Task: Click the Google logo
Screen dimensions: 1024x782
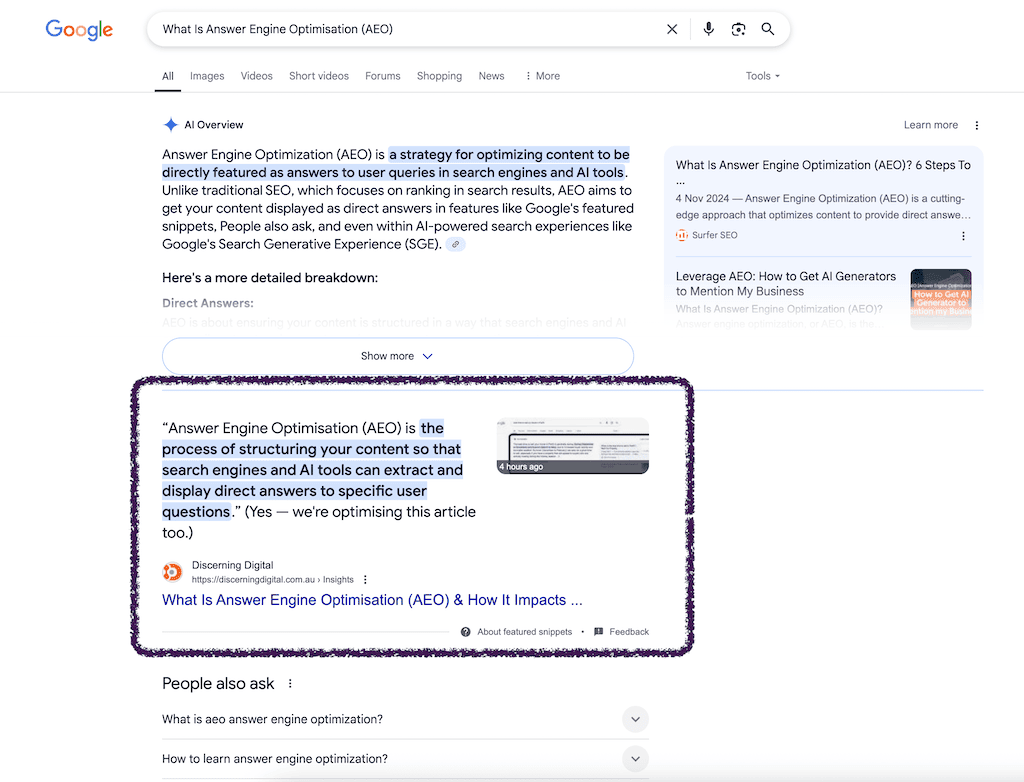Action: coord(79,29)
